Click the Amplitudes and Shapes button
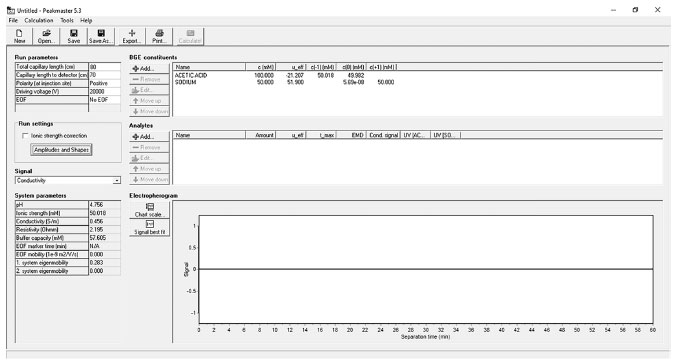This screenshot has width=680, height=362. coord(61,150)
